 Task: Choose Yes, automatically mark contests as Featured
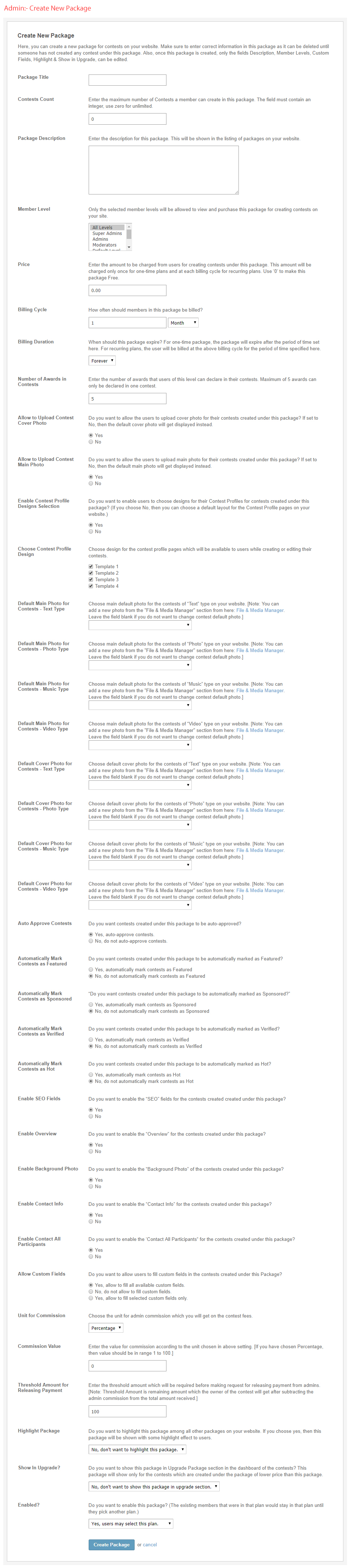coord(91,970)
